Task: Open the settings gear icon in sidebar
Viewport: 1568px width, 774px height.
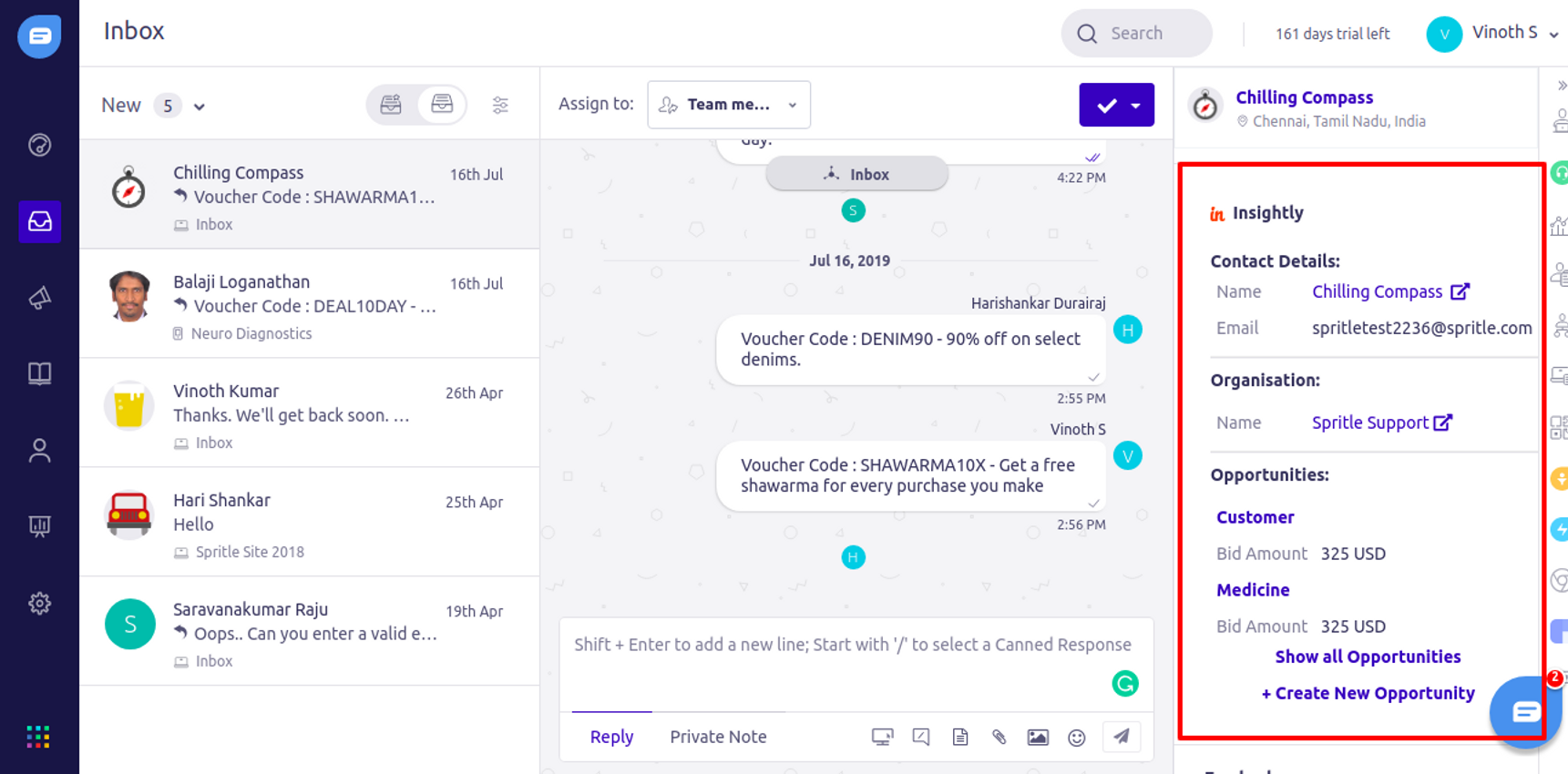Action: (x=39, y=603)
